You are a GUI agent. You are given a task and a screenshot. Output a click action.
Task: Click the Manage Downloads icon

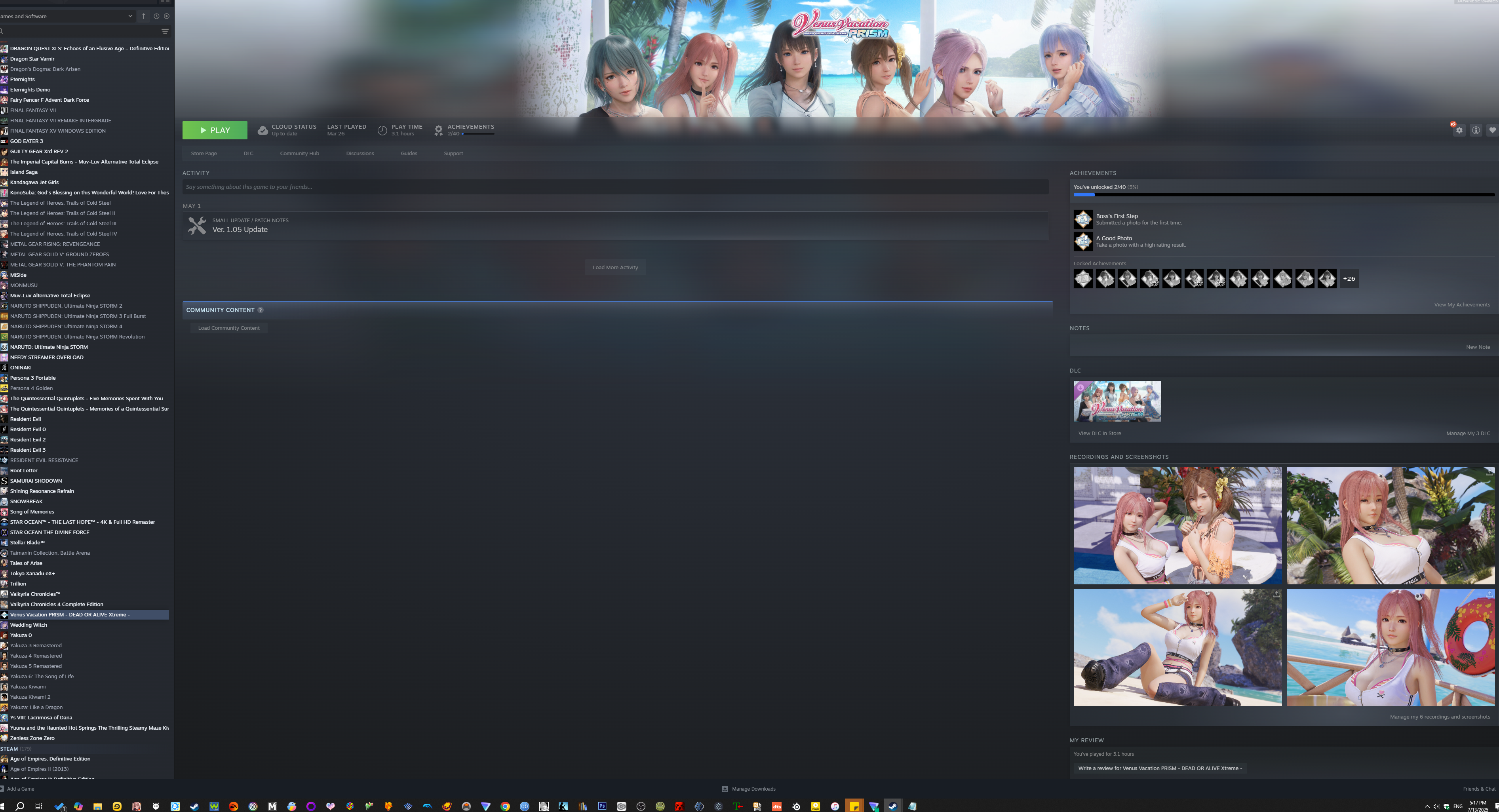tap(725, 789)
